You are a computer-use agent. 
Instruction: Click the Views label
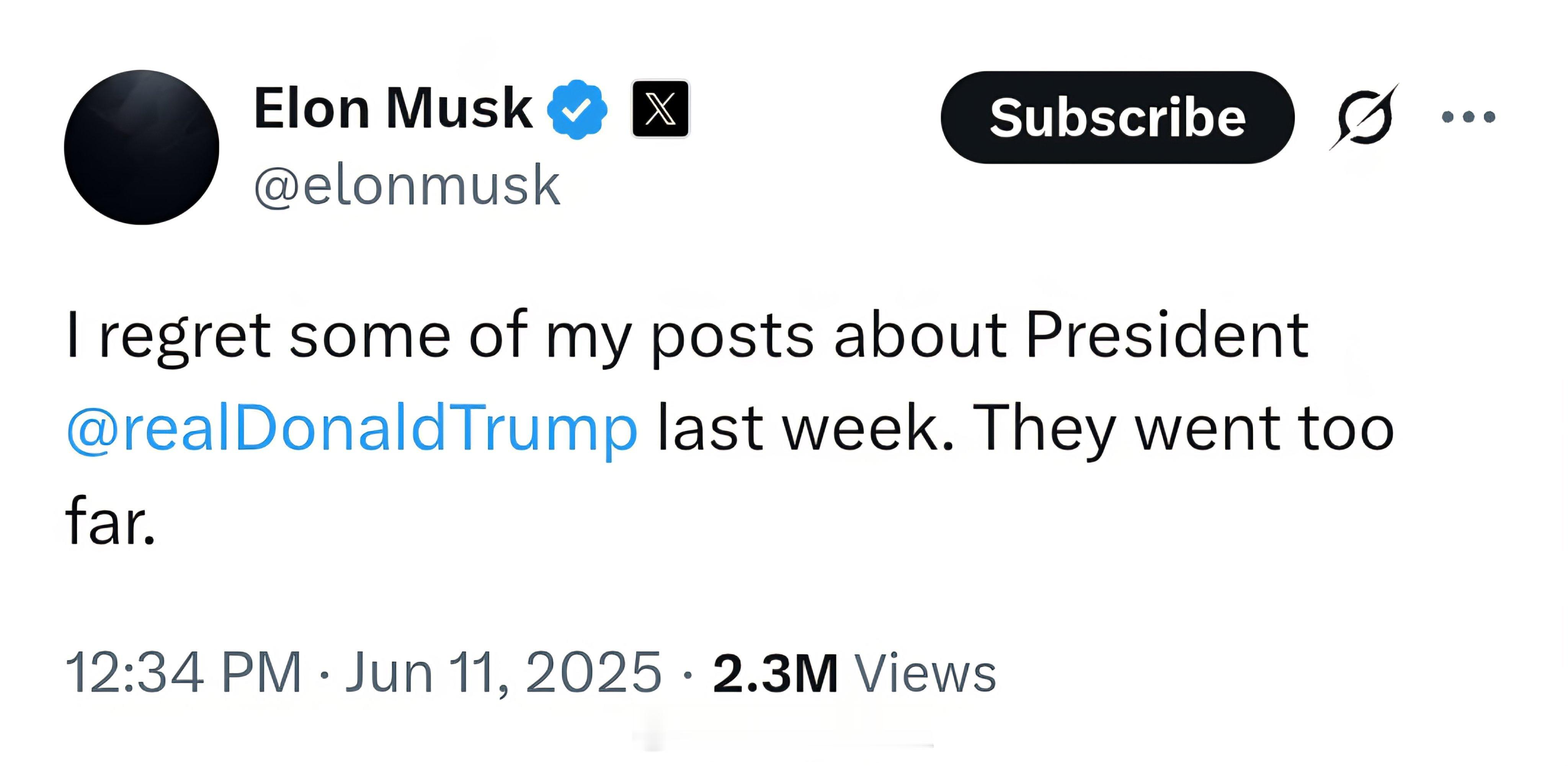(925, 673)
